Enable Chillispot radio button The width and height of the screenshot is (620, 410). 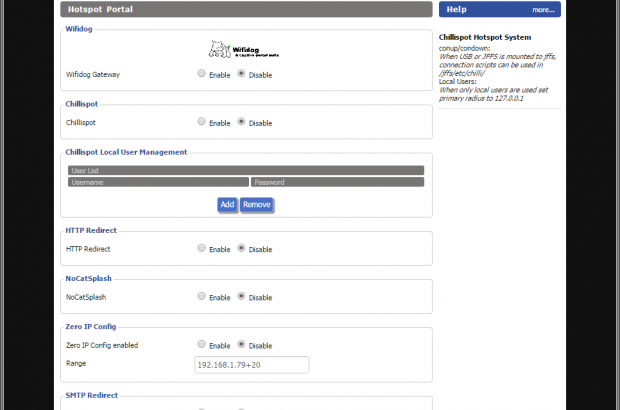coord(202,122)
